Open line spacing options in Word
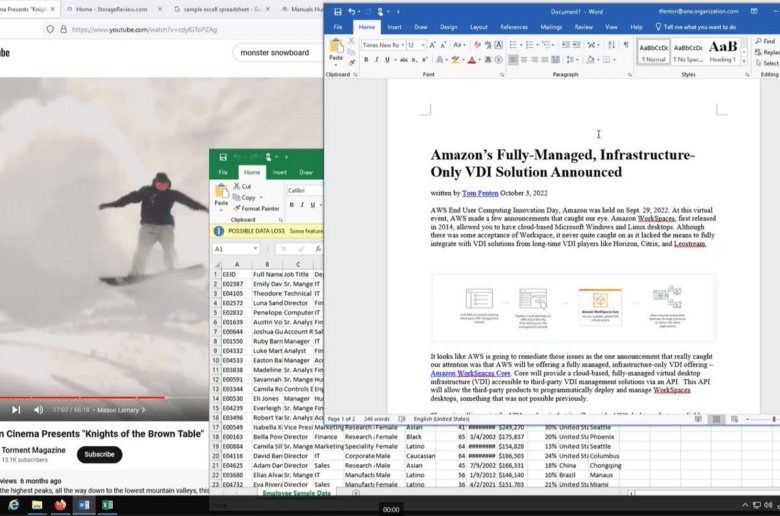 pyautogui.click(x=572, y=60)
